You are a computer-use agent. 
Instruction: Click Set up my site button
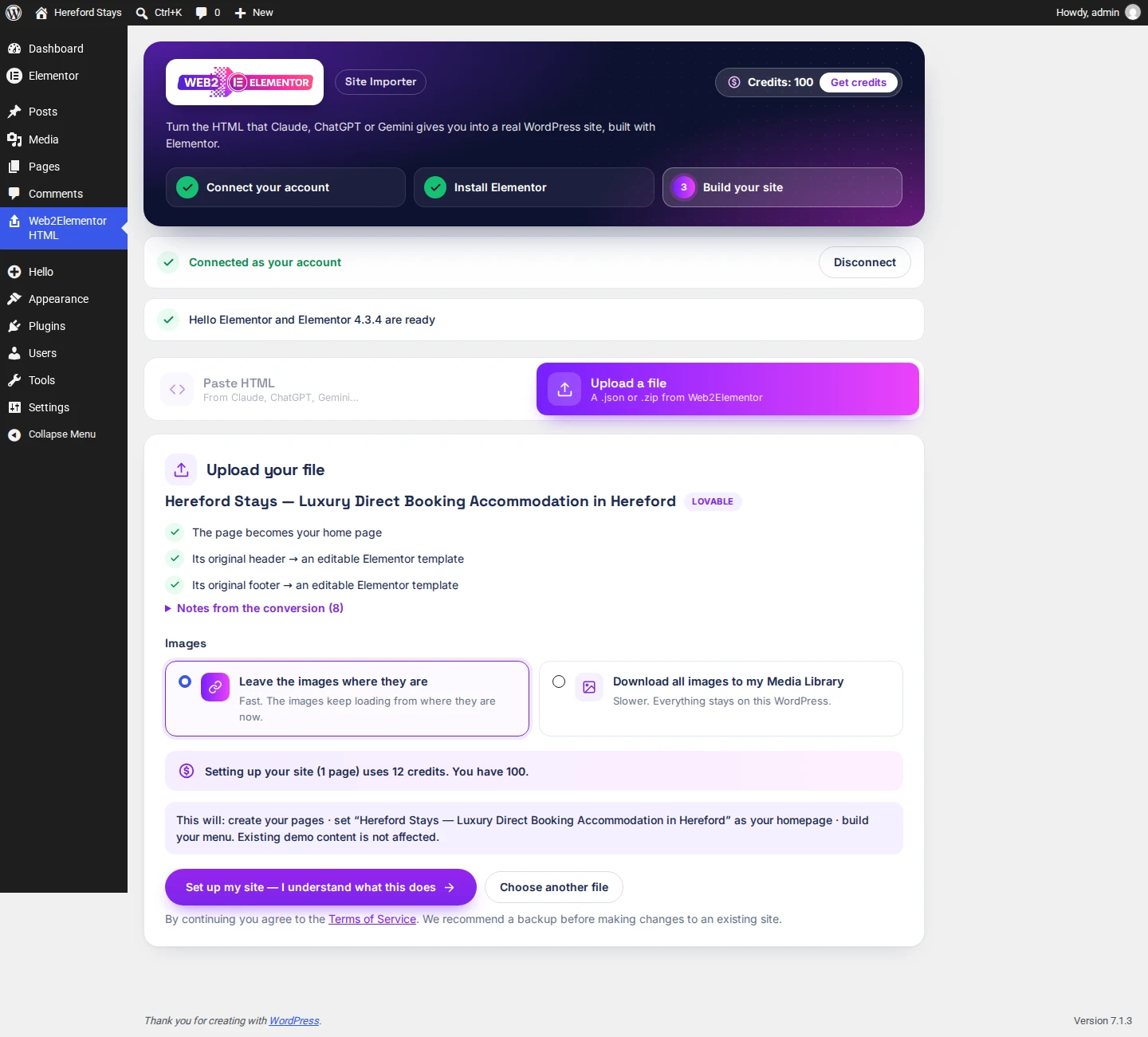(320, 887)
